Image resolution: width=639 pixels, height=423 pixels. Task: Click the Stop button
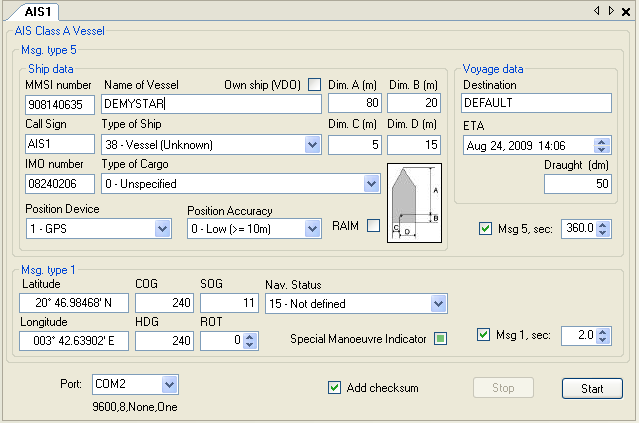tap(503, 388)
